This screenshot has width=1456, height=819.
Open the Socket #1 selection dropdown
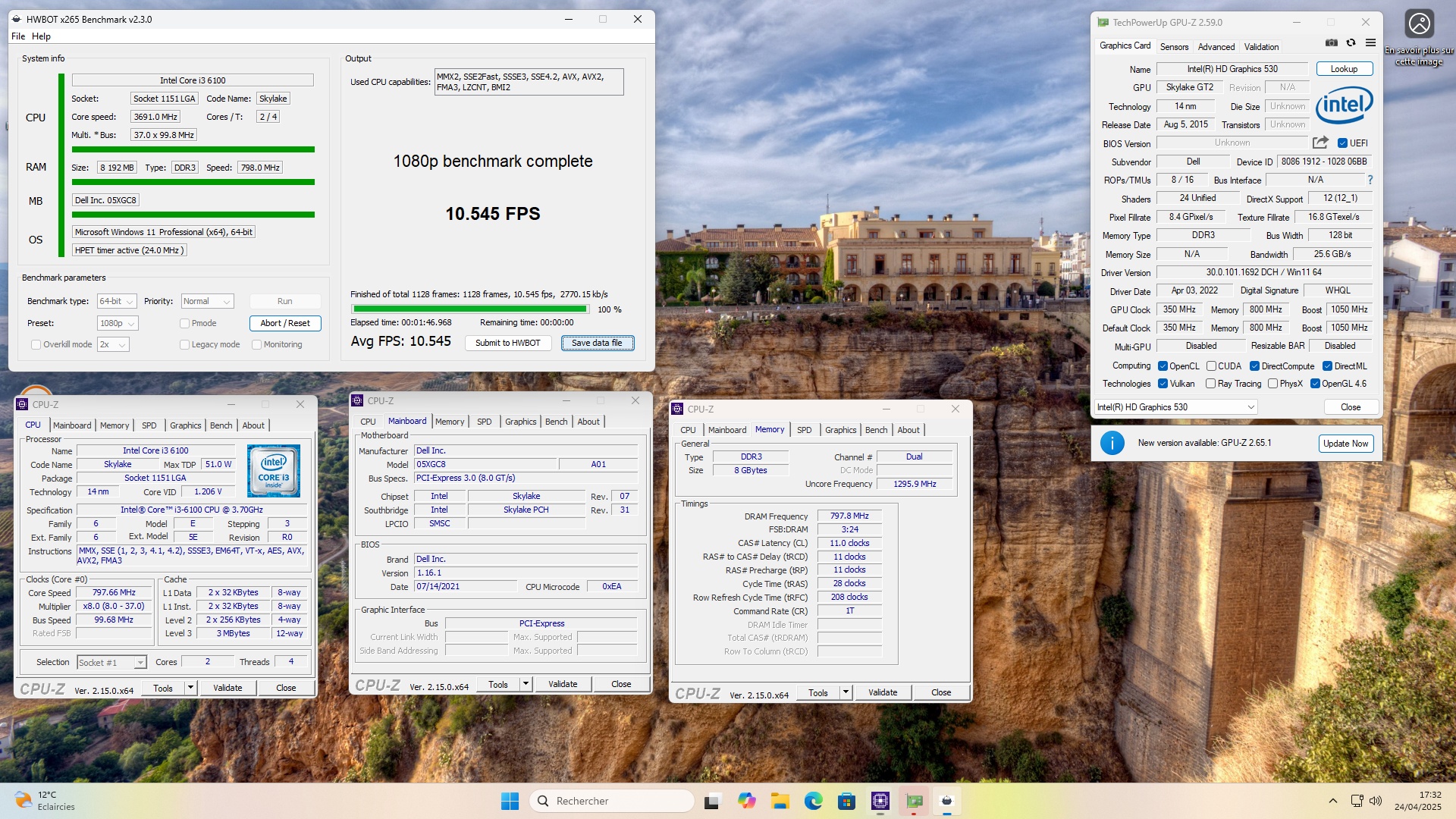click(x=111, y=662)
